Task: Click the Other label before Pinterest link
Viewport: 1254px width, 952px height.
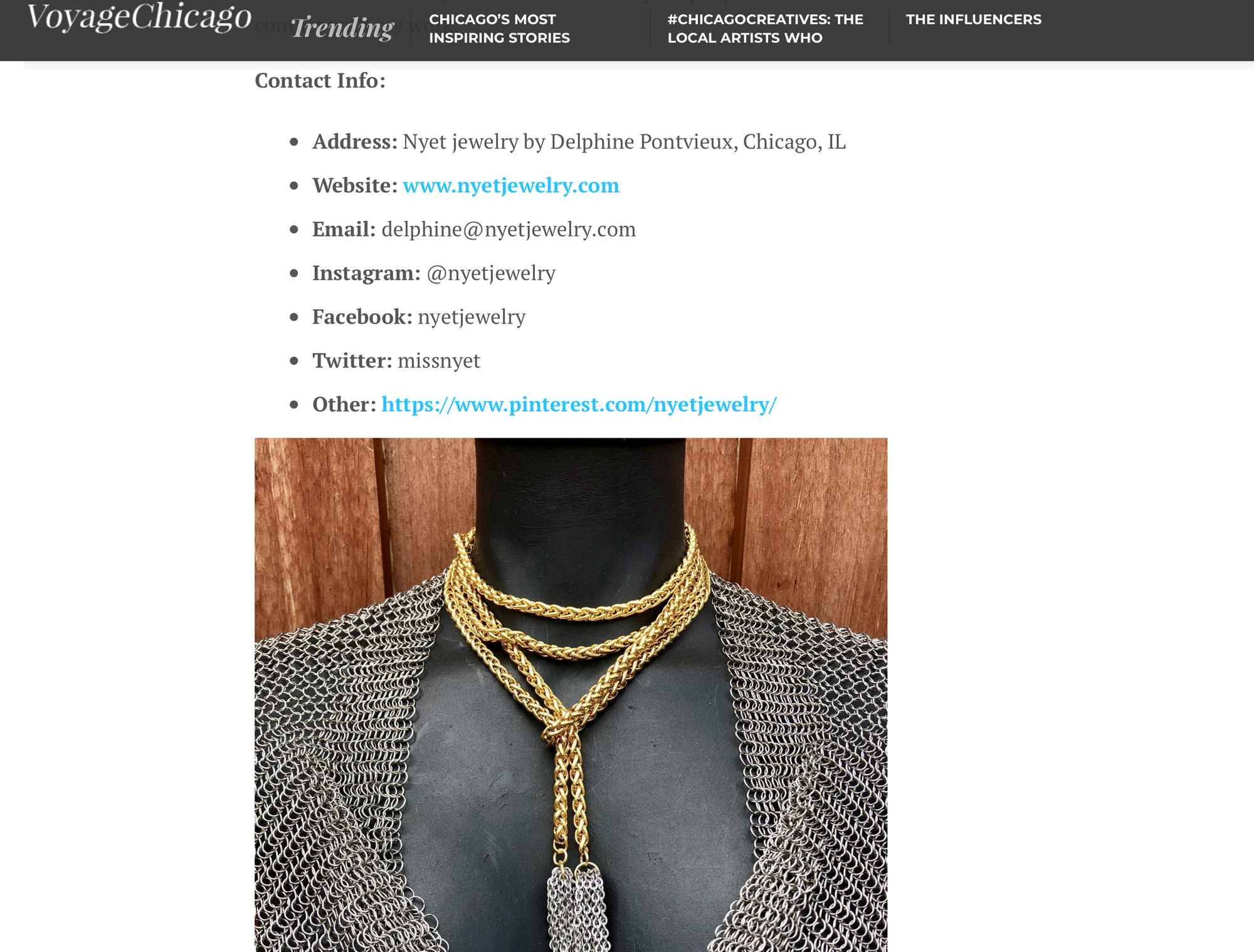Action: (344, 405)
